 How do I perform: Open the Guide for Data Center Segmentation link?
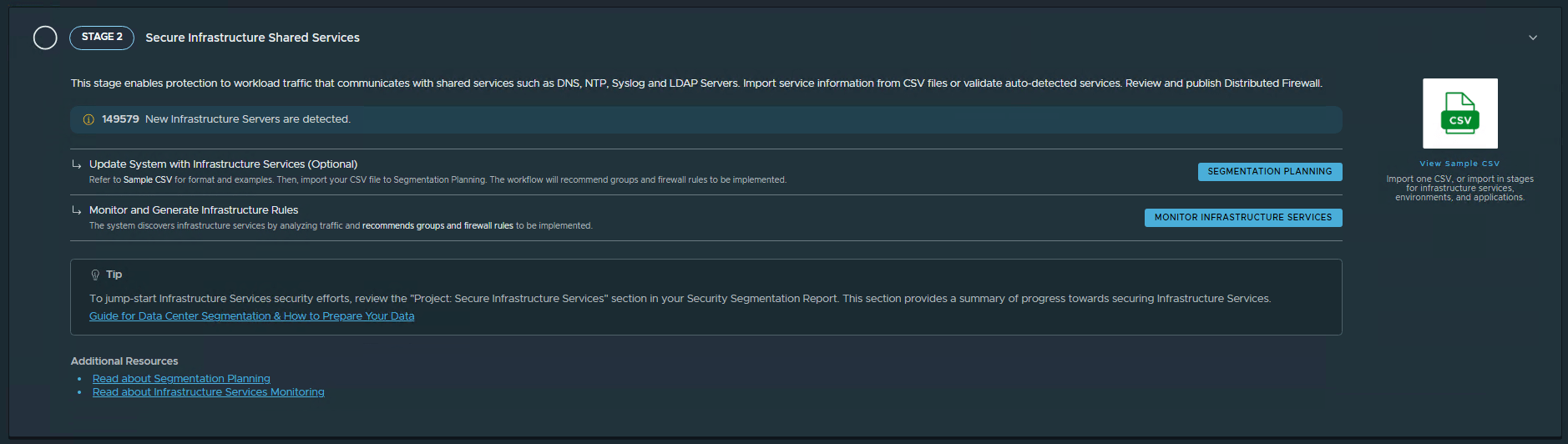[x=251, y=316]
